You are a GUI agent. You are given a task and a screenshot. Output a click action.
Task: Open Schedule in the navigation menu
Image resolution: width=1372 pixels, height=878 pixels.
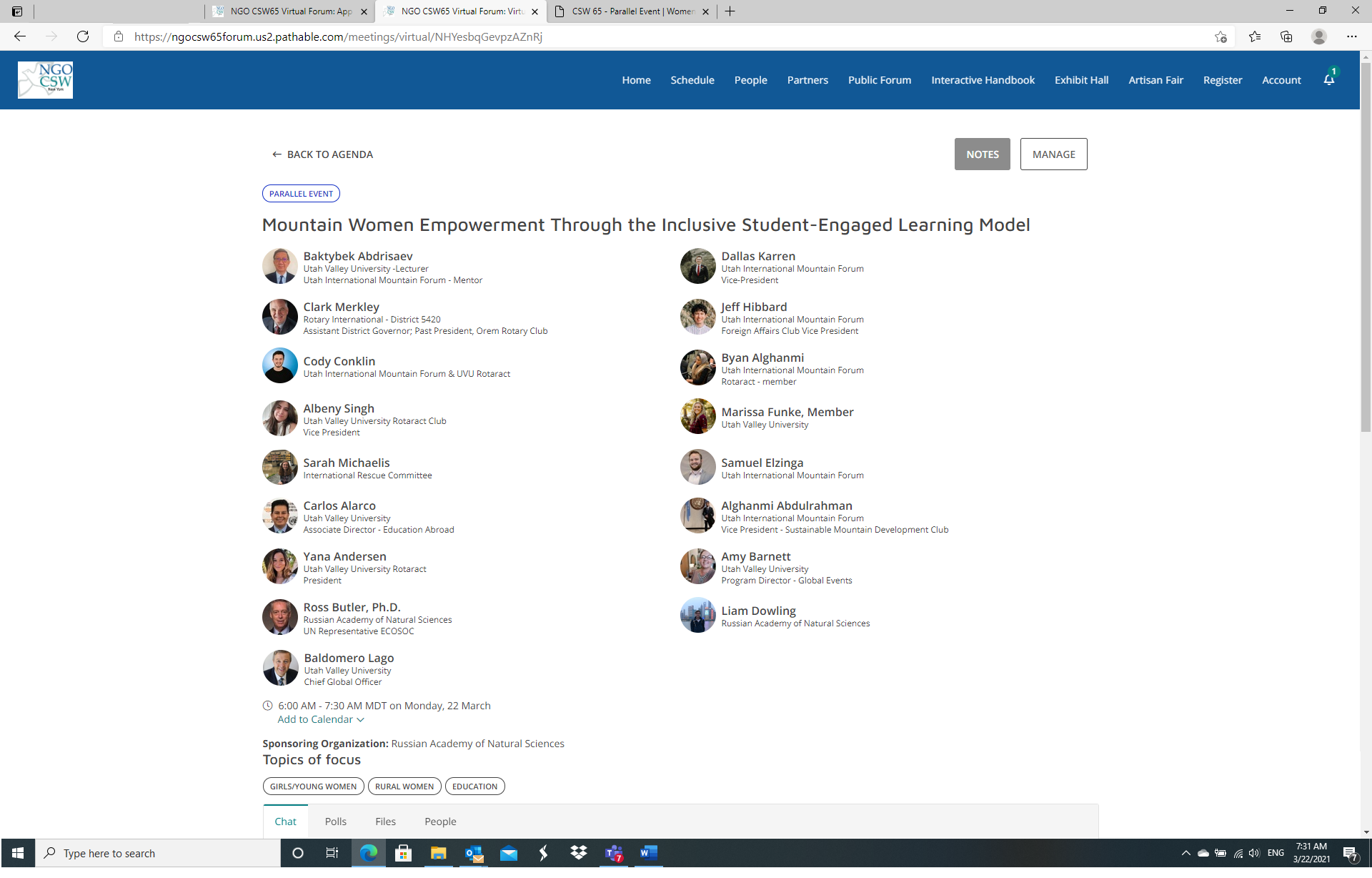pyautogui.click(x=692, y=80)
